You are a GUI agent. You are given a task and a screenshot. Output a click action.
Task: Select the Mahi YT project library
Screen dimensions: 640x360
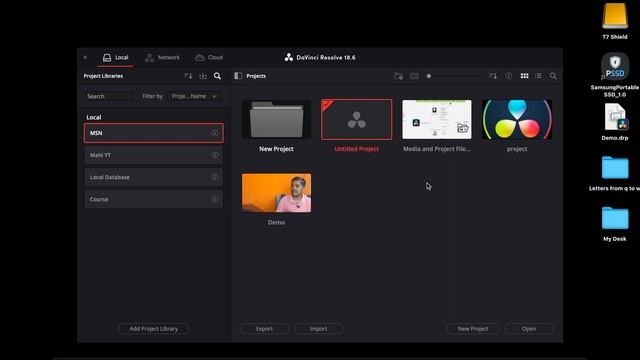tap(153, 155)
